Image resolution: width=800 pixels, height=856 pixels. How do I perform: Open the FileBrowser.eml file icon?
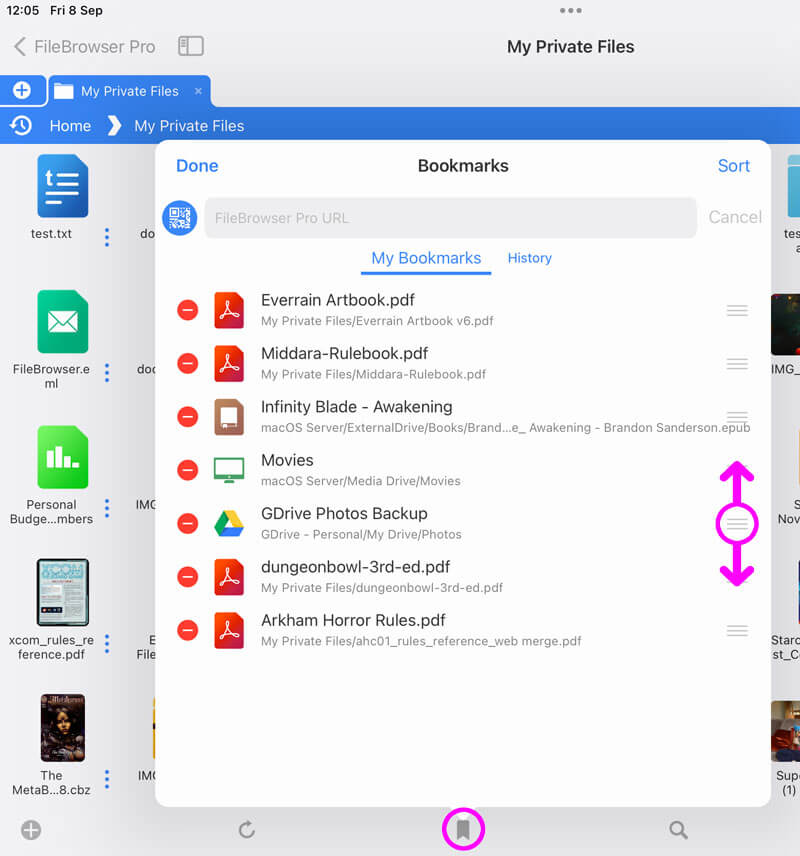[x=63, y=322]
